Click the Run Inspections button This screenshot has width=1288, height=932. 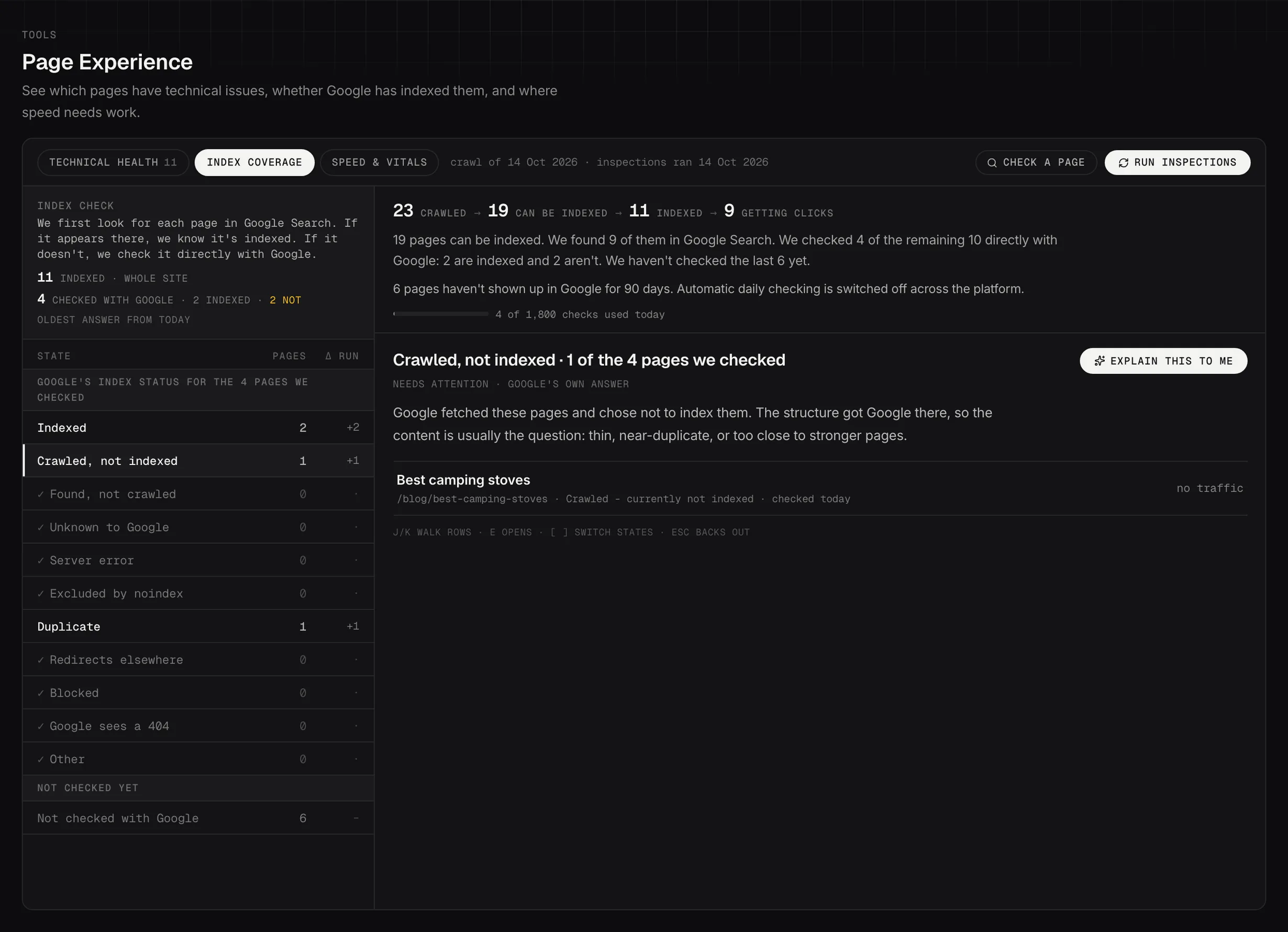pyautogui.click(x=1177, y=162)
